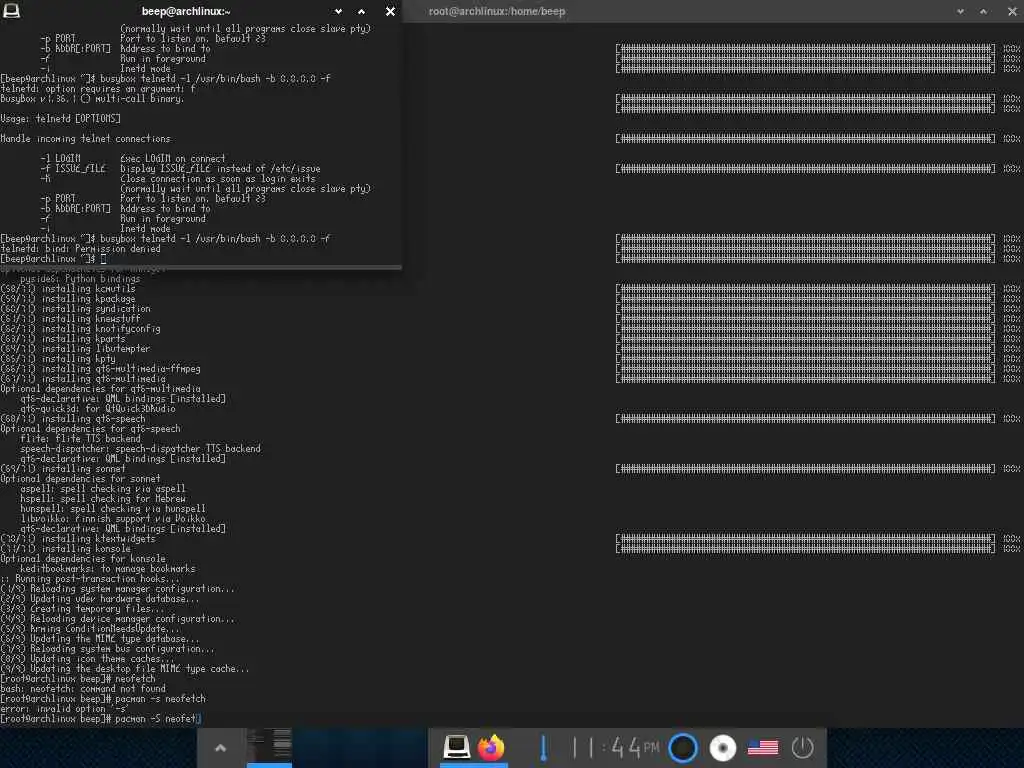Click 'installing qt6-multimedia-ffmpeg' line

tap(101, 369)
